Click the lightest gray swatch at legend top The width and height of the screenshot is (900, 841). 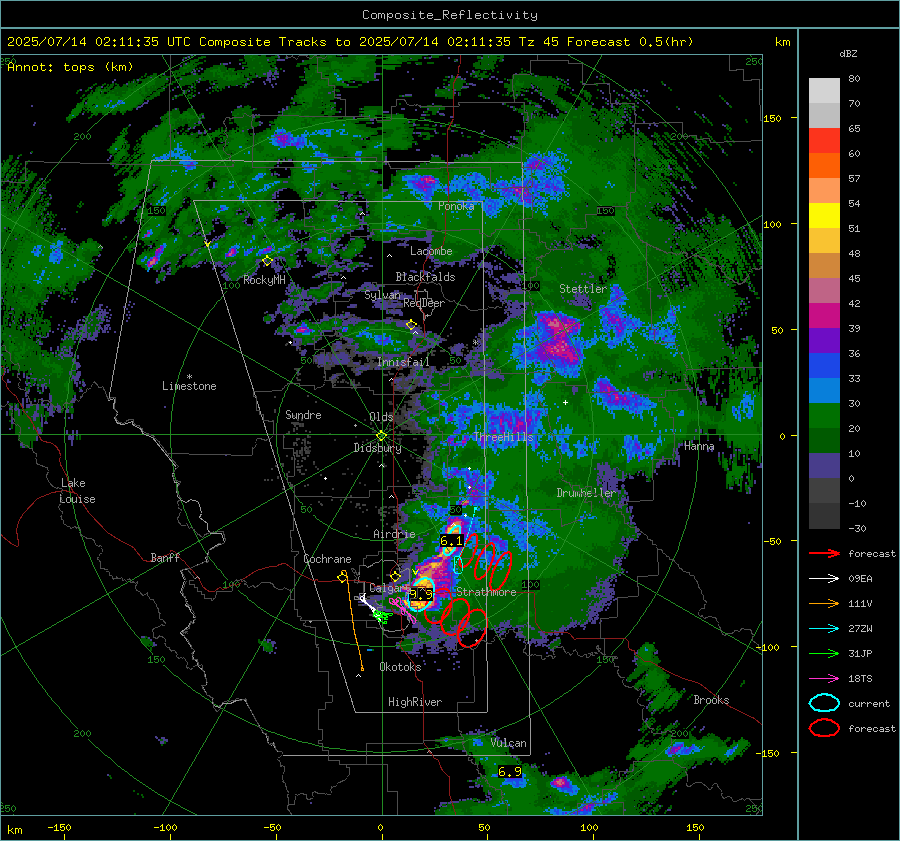click(x=824, y=91)
